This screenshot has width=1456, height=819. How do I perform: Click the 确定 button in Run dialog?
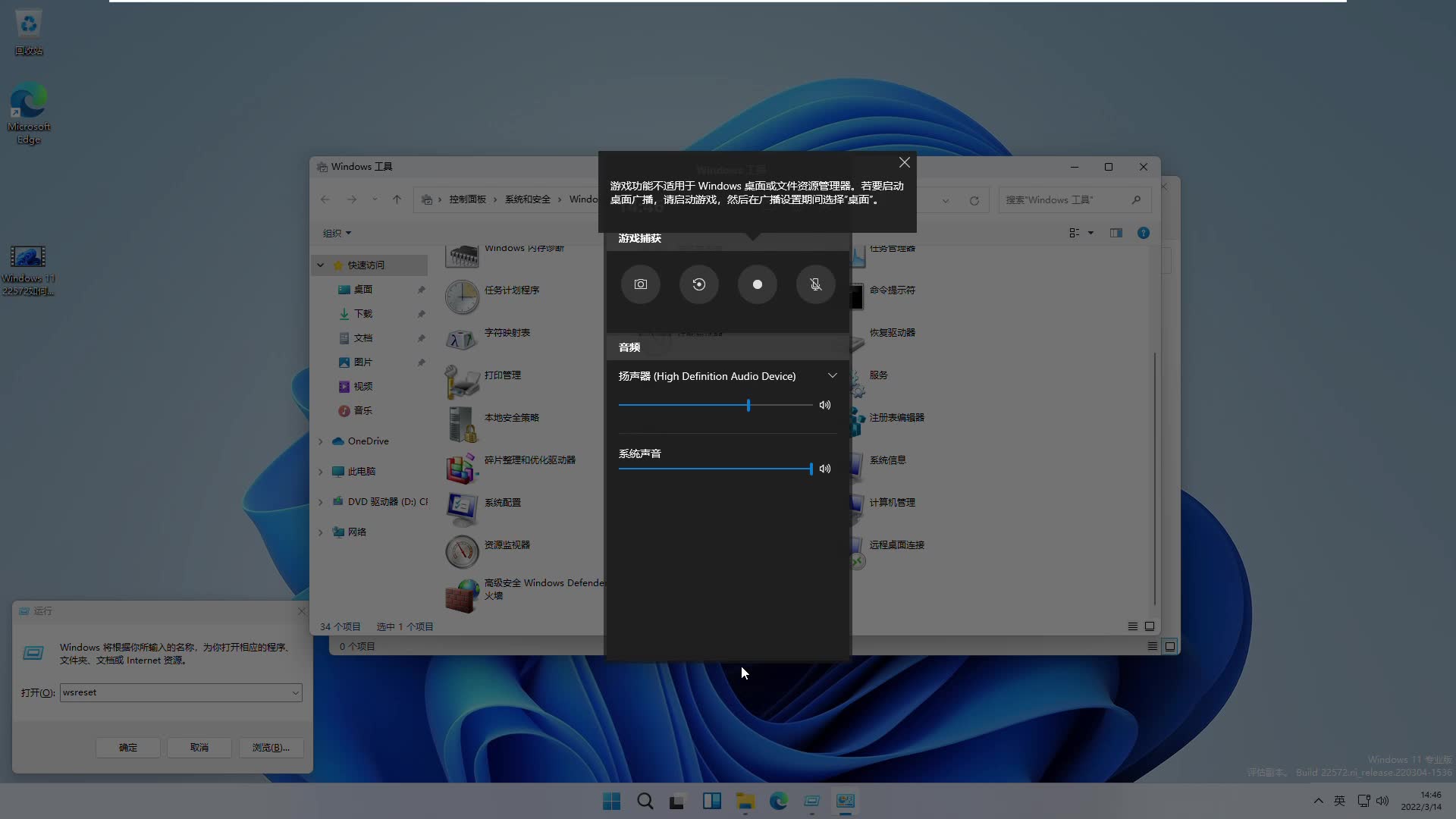pos(127,747)
